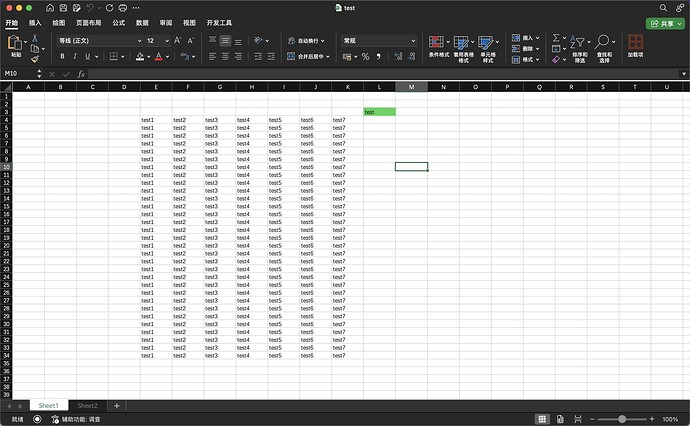Click the insert function fx icon

pyautogui.click(x=81, y=74)
